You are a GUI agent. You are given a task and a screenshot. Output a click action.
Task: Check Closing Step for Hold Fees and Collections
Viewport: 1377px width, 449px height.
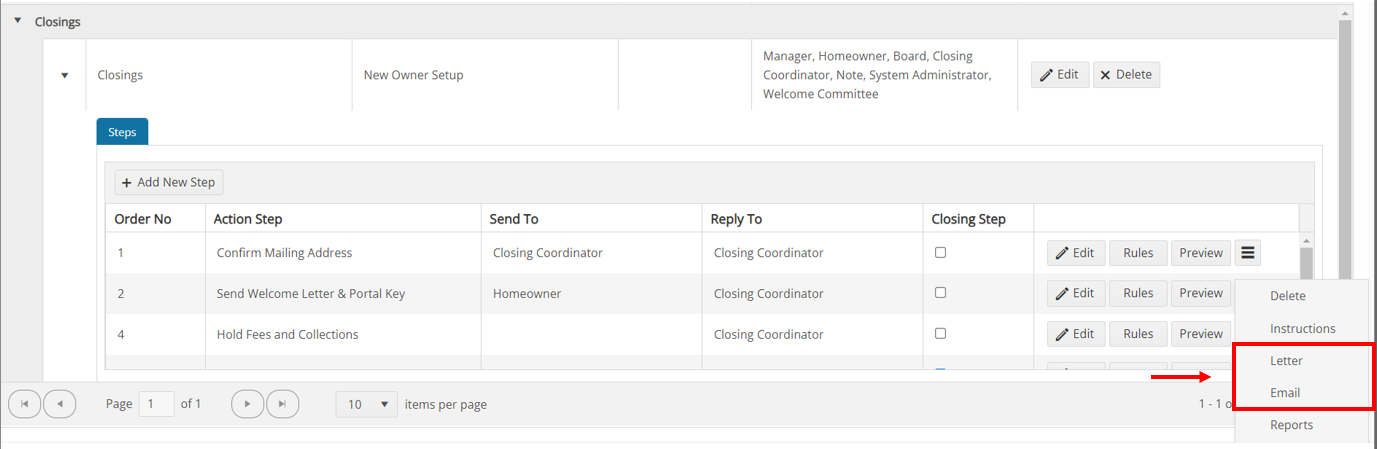point(940,333)
